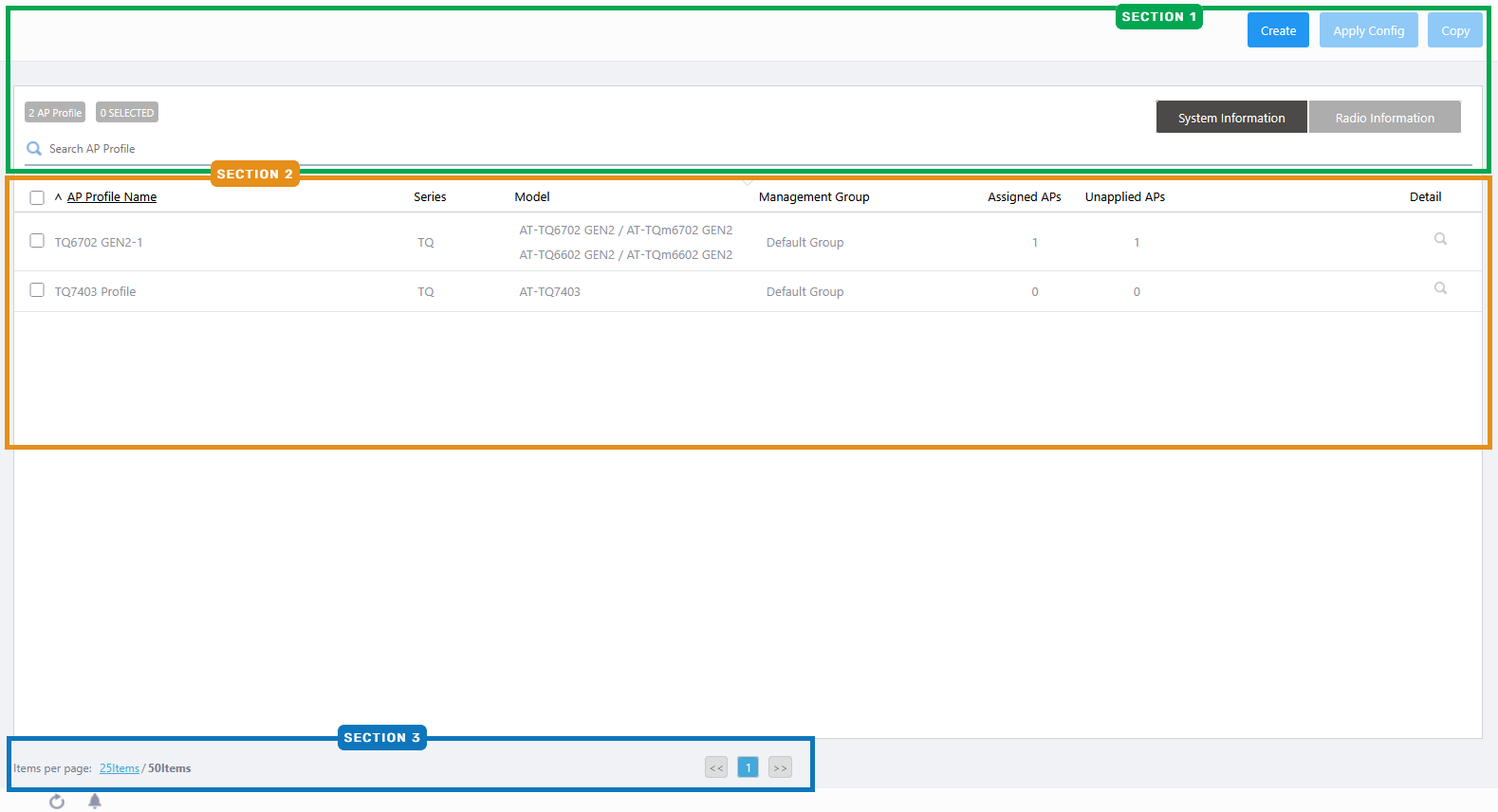
Task: Check the TQ7403 Profile row checkbox
Action: [x=37, y=290]
